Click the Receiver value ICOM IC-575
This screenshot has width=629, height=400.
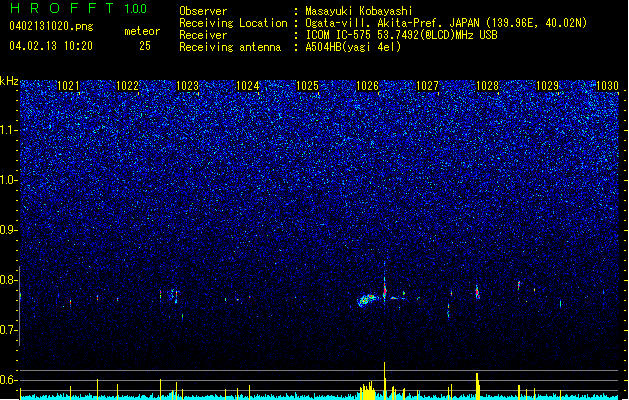[339, 35]
